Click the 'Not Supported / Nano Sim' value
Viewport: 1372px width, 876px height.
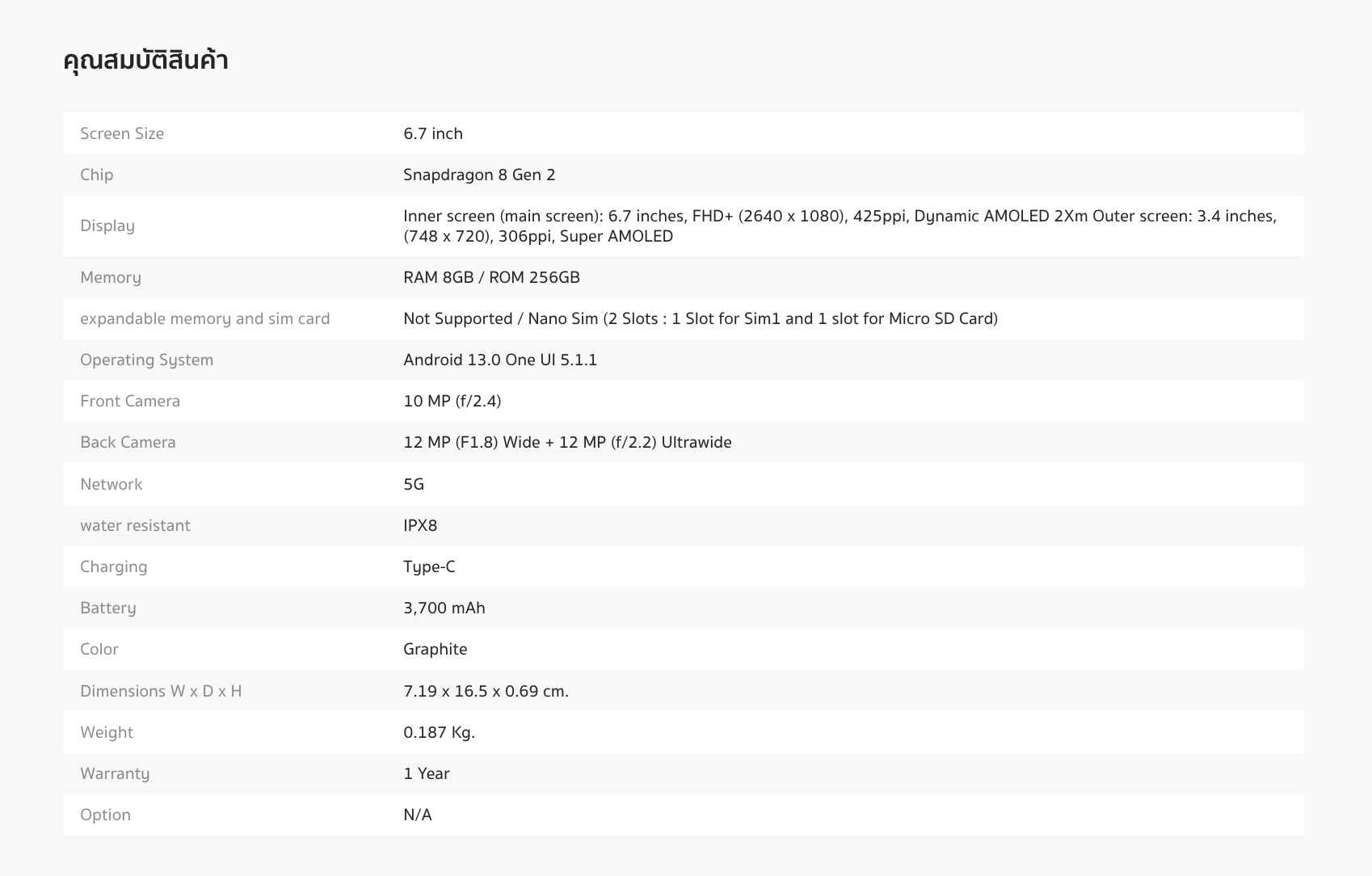701,318
